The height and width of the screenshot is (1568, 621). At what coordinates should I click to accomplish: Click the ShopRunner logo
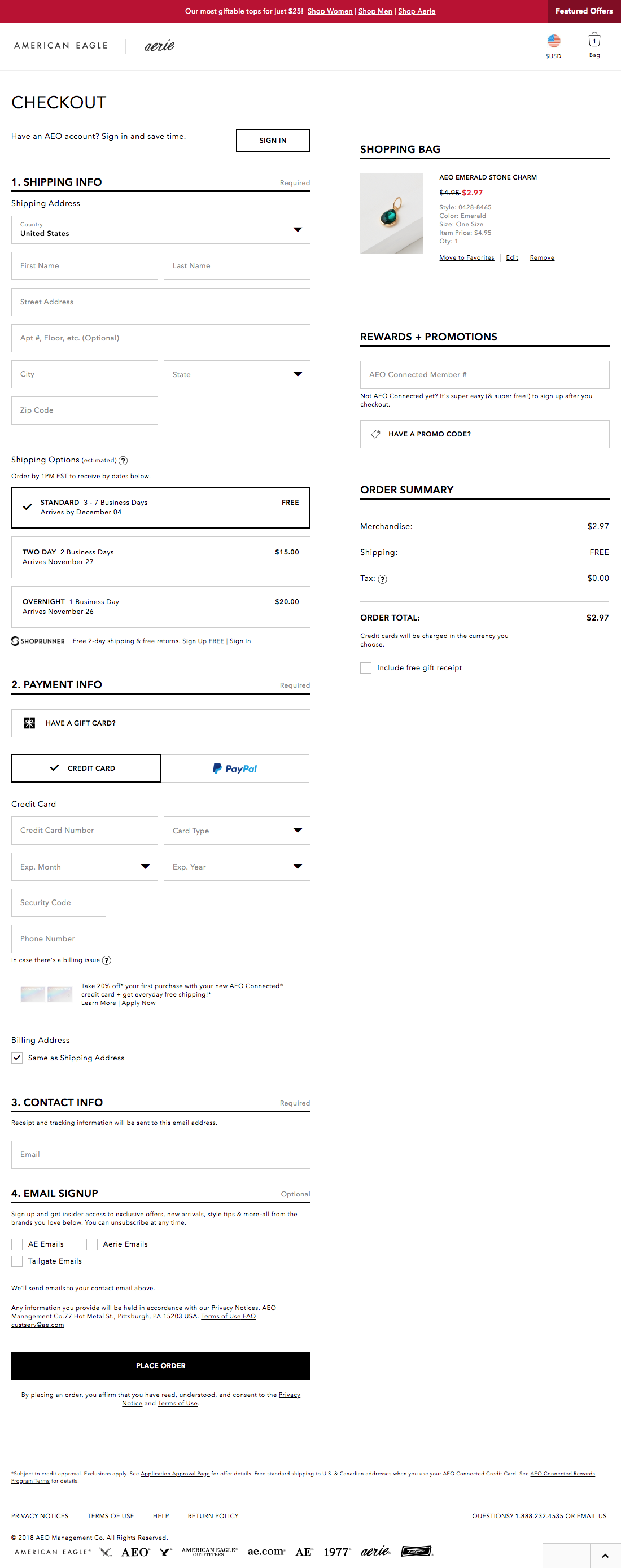pos(38,641)
